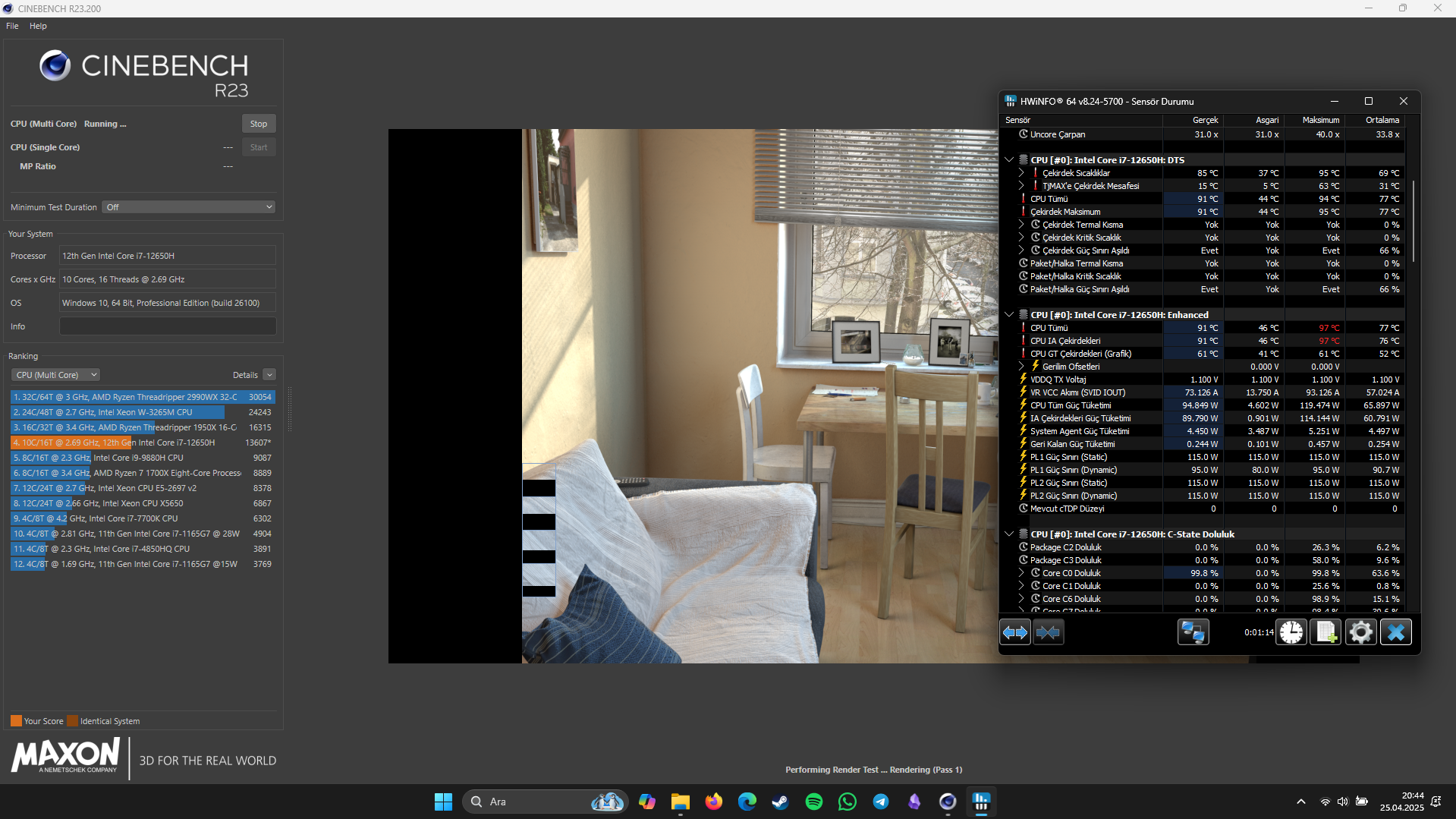Toggle ranking Details arrow button
Screen dimensions: 1456x819
[x=269, y=375]
